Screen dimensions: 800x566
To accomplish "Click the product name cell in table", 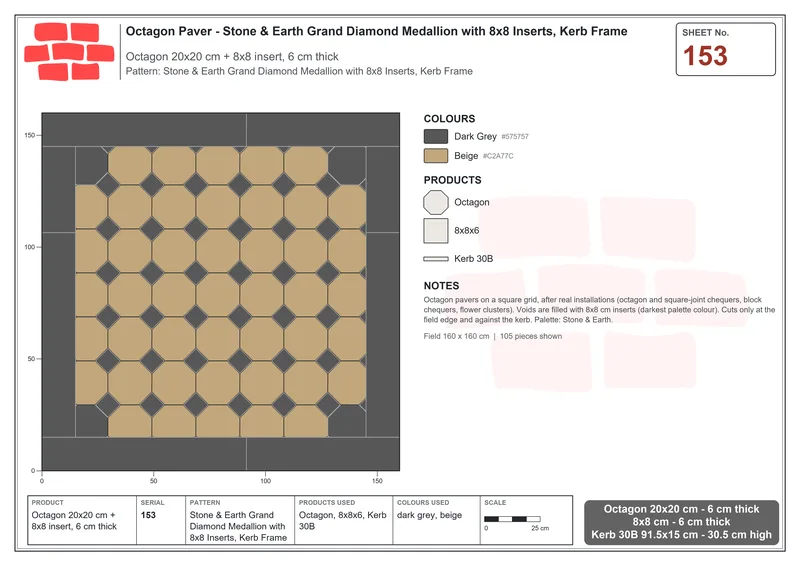I will click(x=74, y=521).
